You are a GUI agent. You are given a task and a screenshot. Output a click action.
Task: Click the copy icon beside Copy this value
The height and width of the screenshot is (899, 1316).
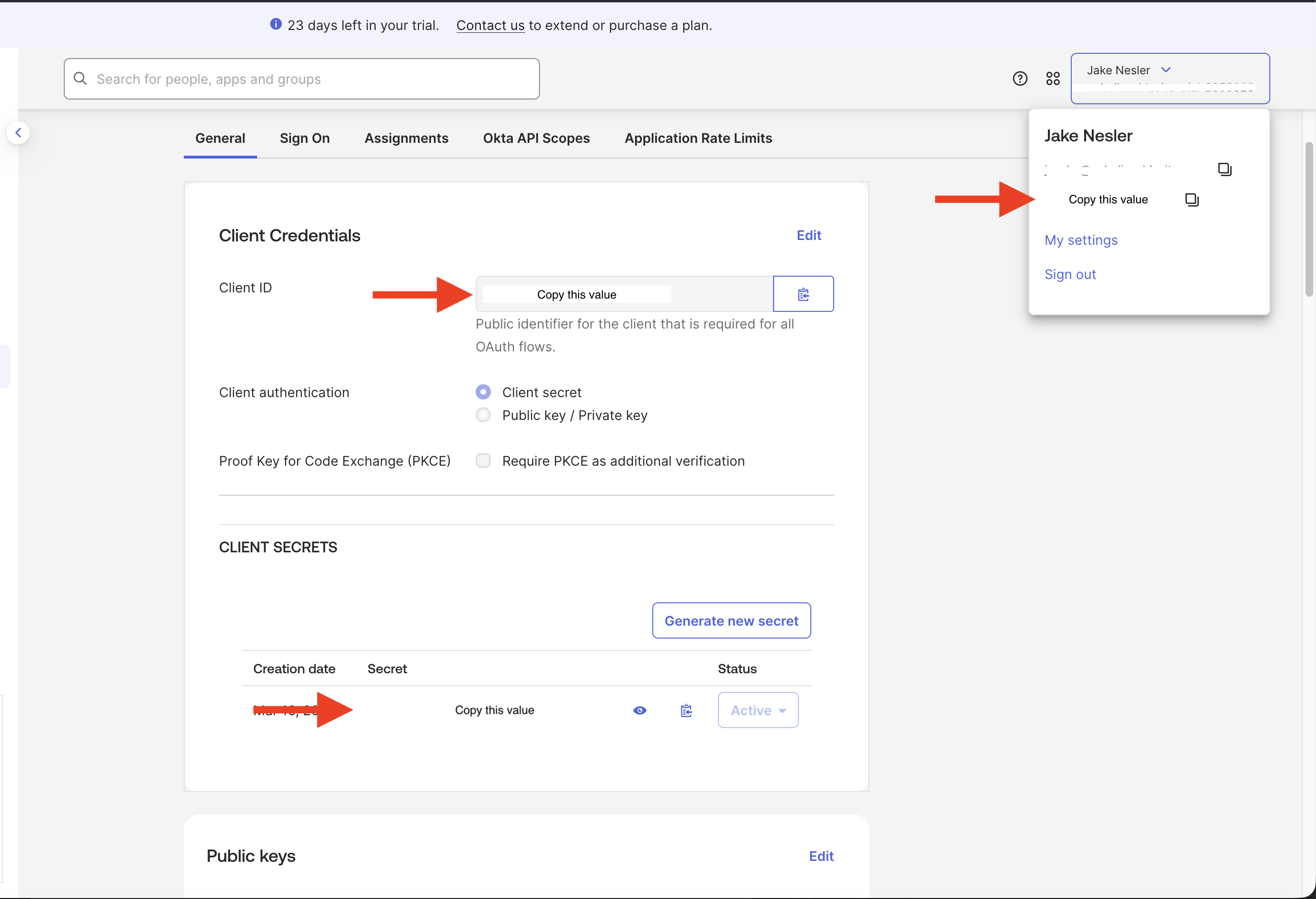point(1191,200)
